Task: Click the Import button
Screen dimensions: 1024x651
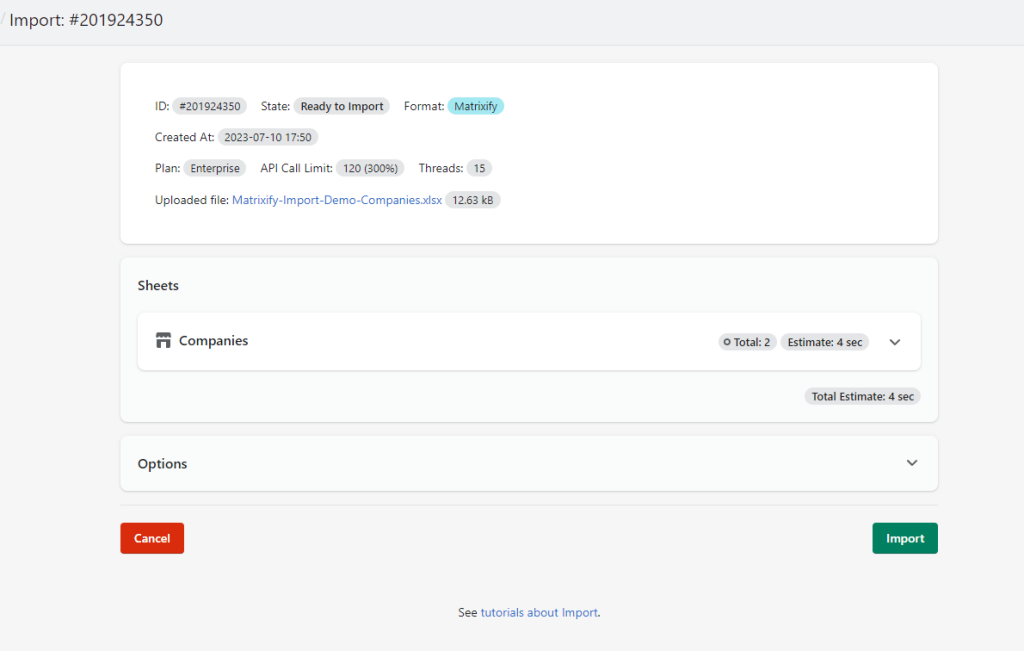Action: click(x=904, y=538)
